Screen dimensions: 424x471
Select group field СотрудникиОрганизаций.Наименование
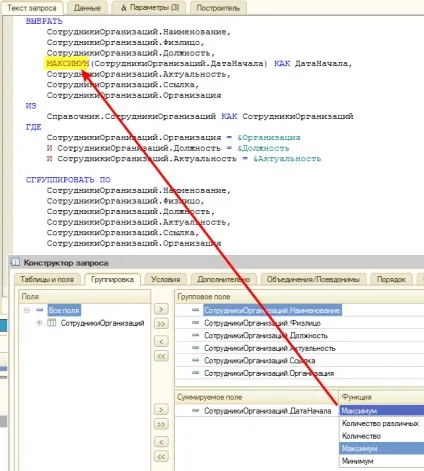click(x=272, y=310)
